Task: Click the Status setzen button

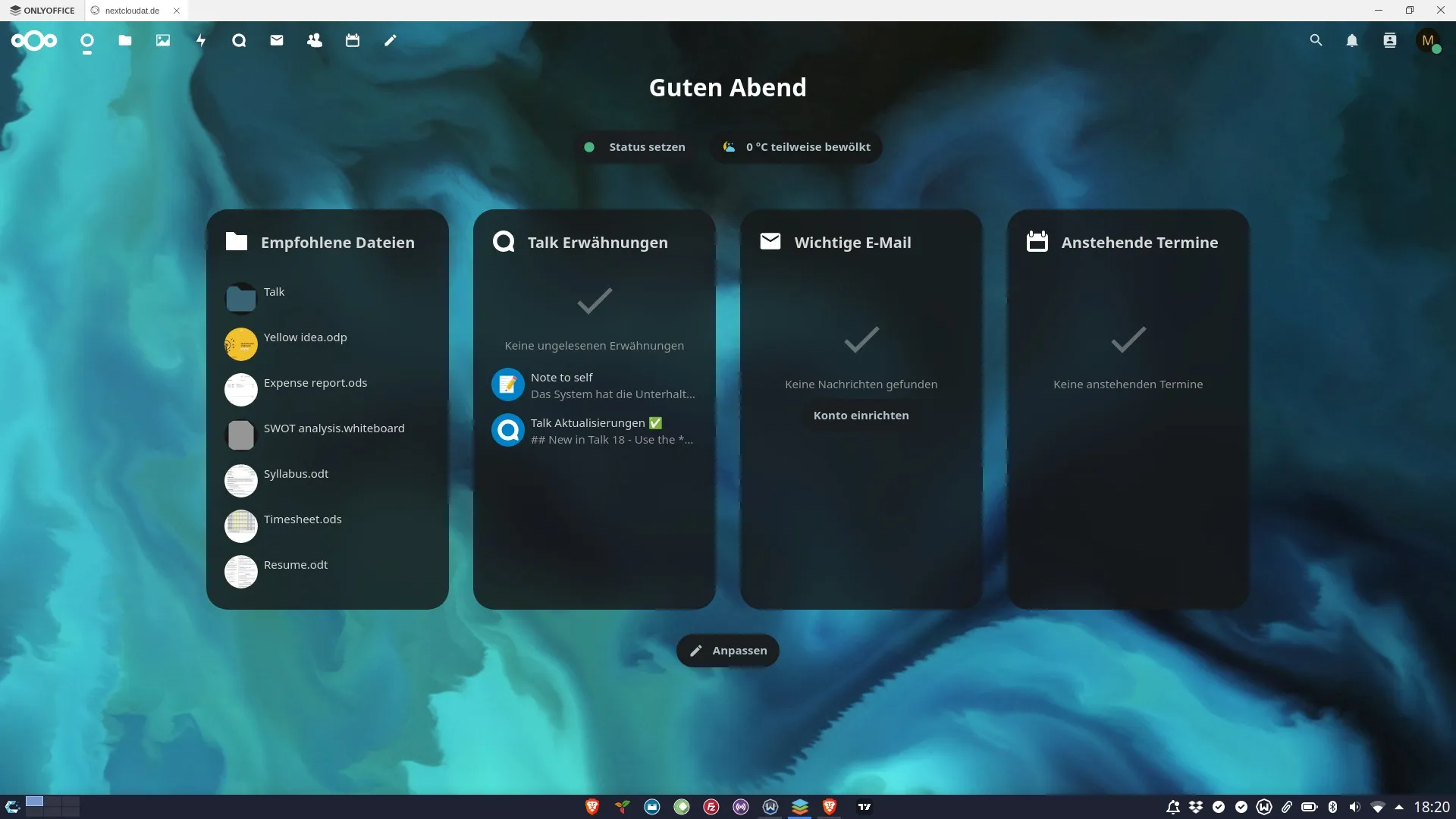Action: click(635, 147)
